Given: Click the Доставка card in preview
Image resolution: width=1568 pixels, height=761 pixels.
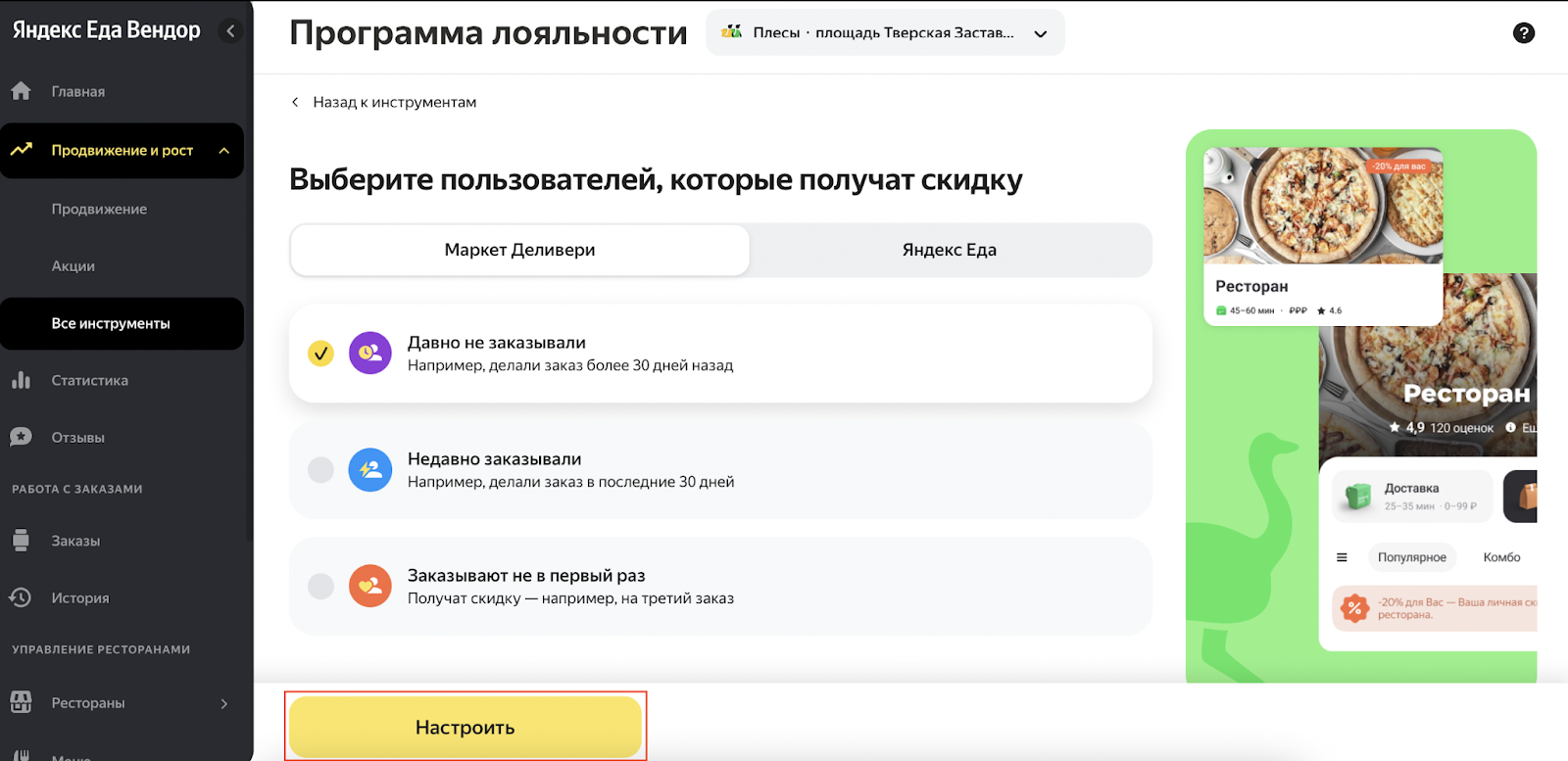Looking at the screenshot, I should coord(1412,497).
